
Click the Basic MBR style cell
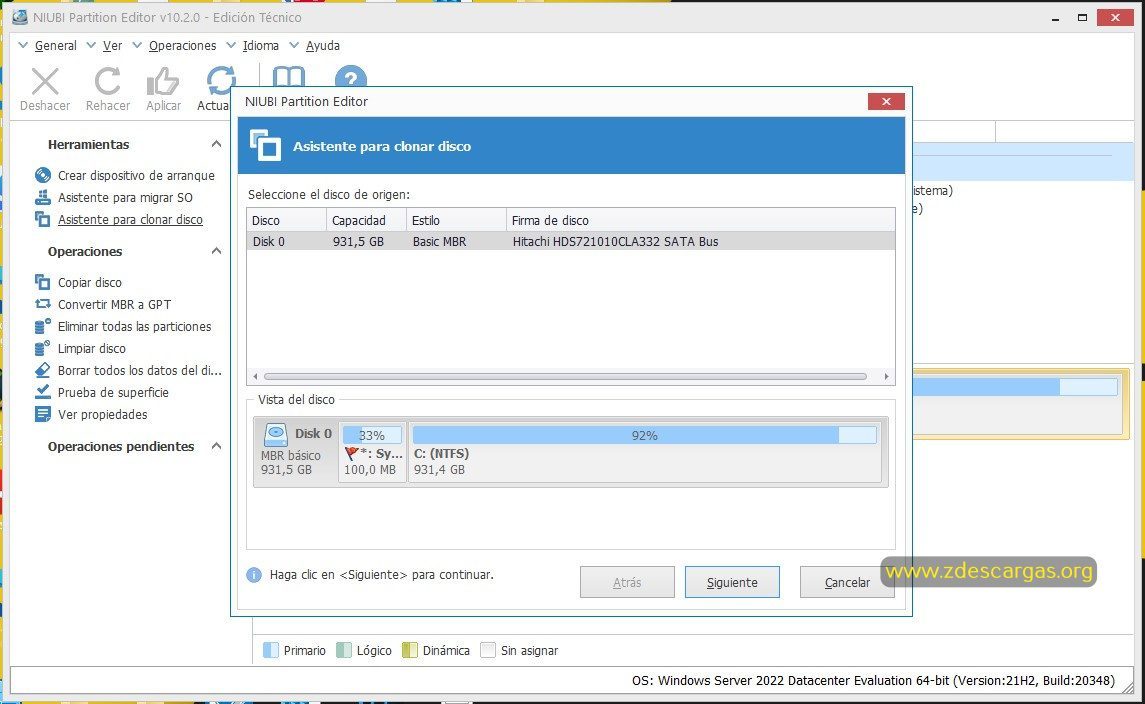(x=439, y=241)
